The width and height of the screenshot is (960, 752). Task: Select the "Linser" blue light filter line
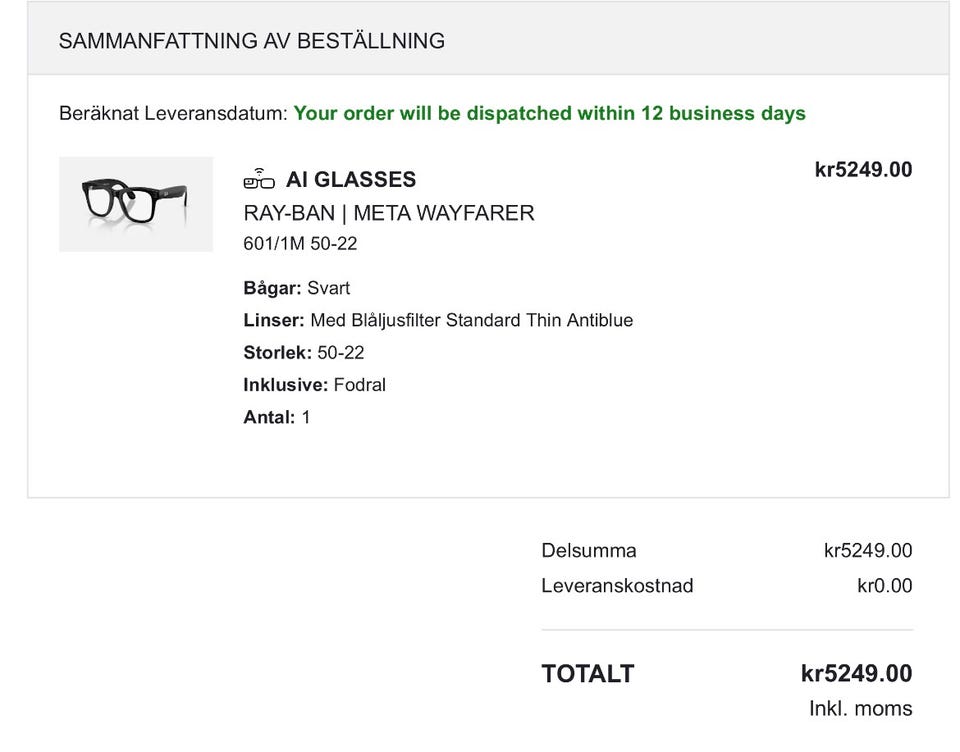click(x=438, y=320)
